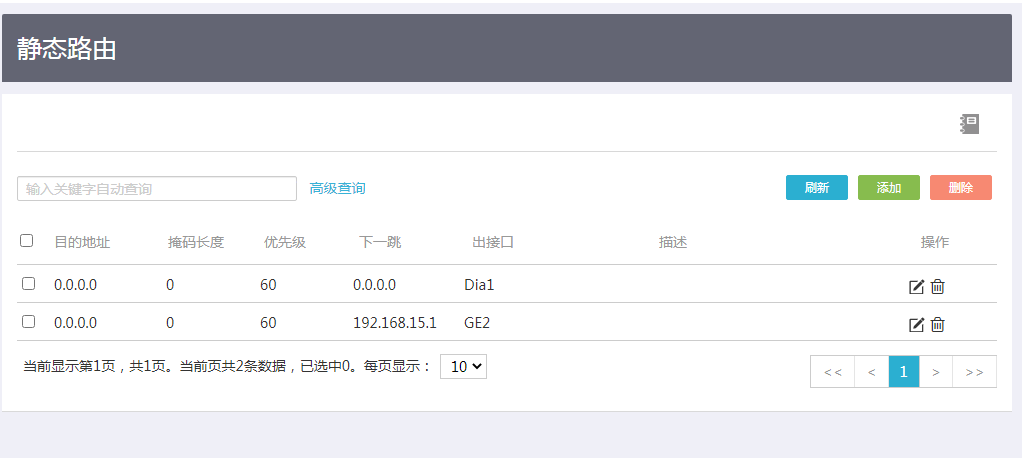The image size is (1022, 458).
Task: Open 高级查询 advanced search link
Action: [337, 188]
